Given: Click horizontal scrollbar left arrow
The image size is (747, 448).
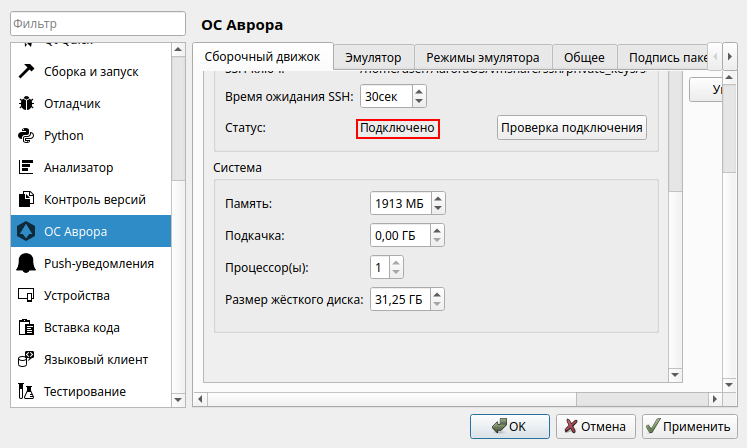Looking at the screenshot, I should click(200, 399).
